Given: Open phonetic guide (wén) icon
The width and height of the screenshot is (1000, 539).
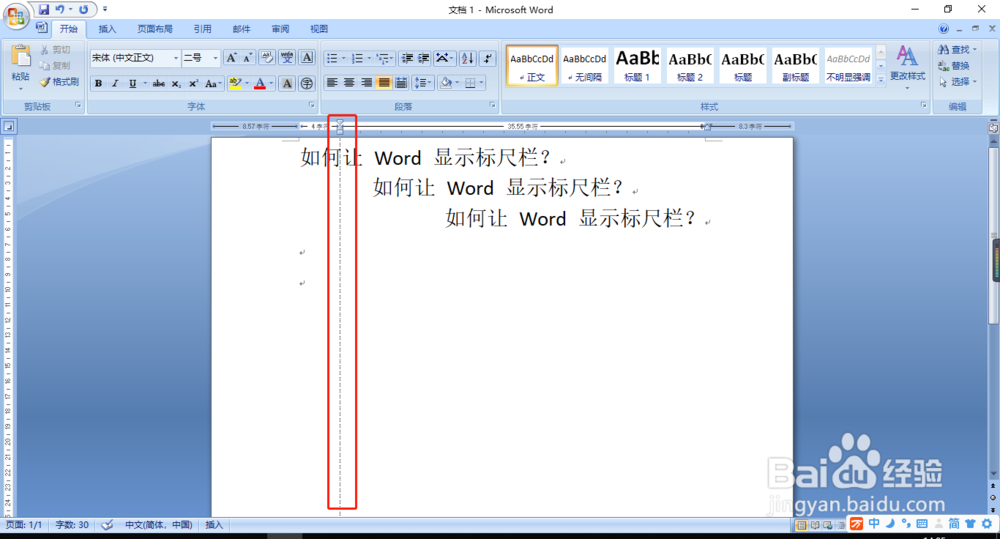Looking at the screenshot, I should 287,58.
